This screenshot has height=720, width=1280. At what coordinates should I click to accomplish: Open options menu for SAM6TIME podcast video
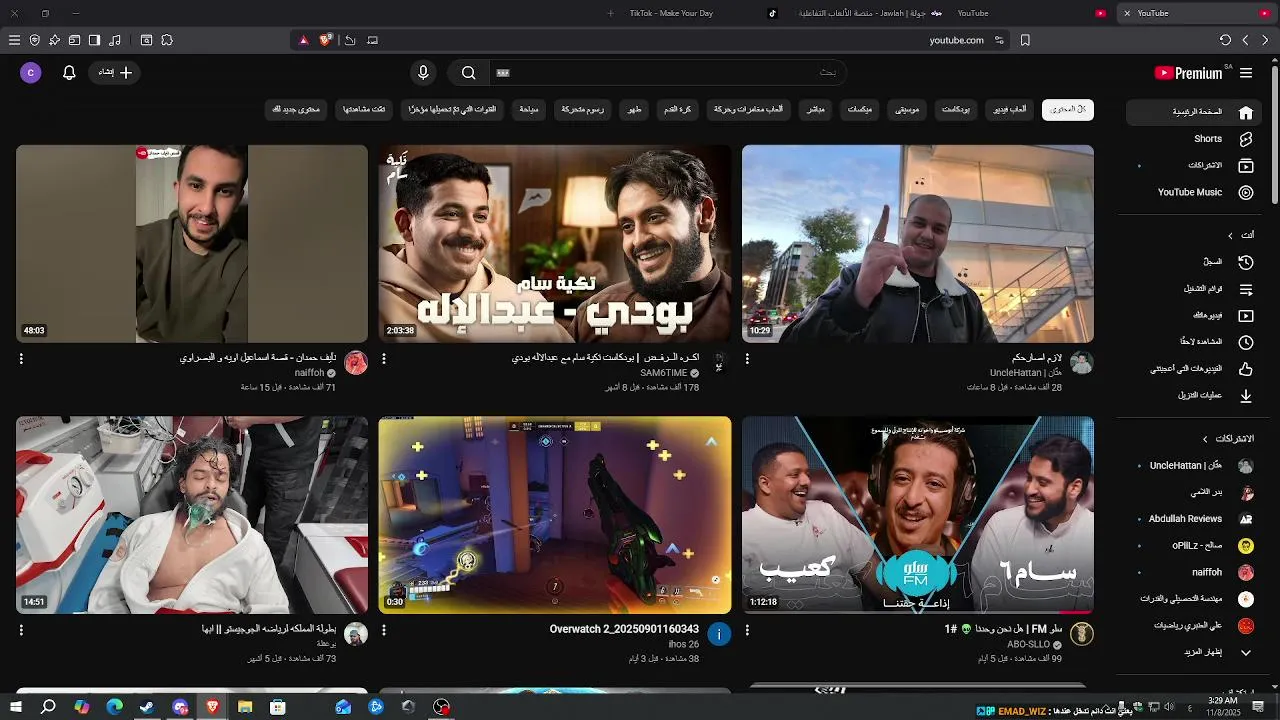tap(384, 358)
